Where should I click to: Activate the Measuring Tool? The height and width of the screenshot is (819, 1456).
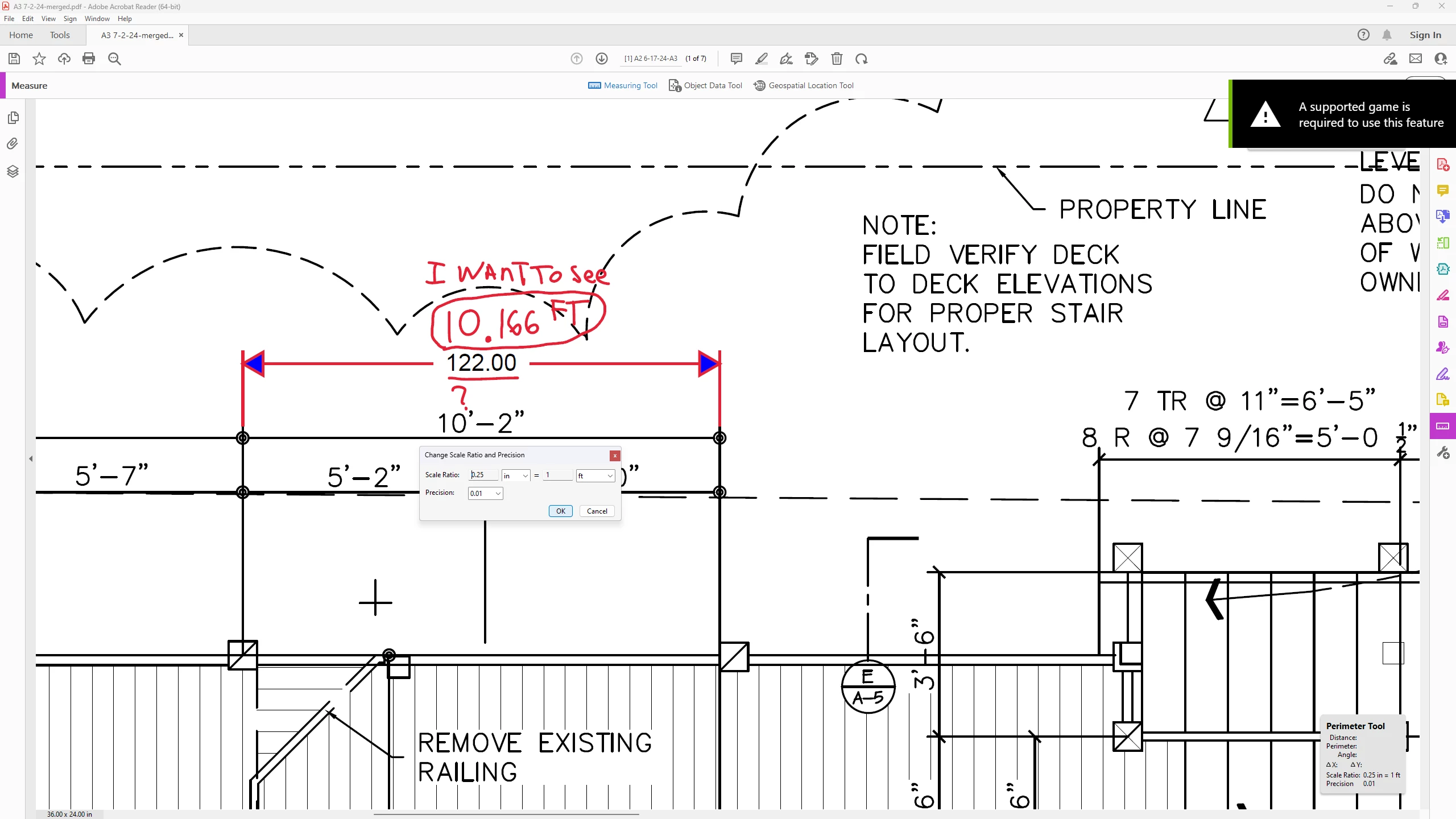pos(623,85)
